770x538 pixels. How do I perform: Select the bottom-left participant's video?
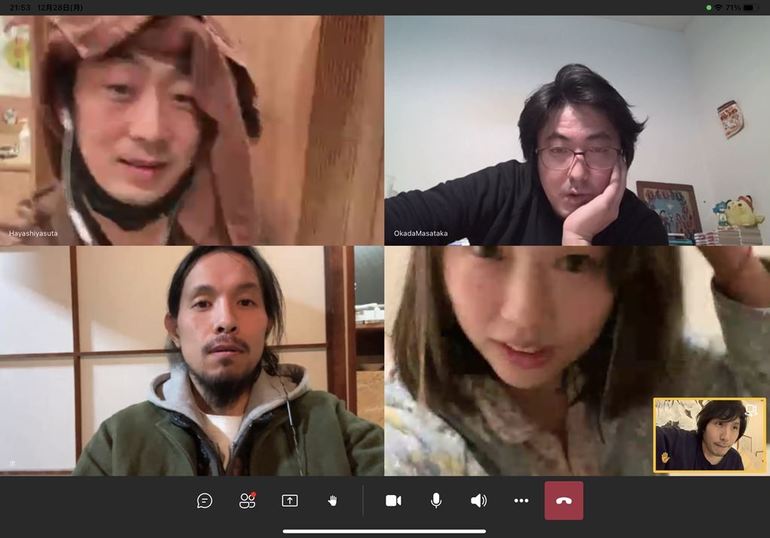192,360
